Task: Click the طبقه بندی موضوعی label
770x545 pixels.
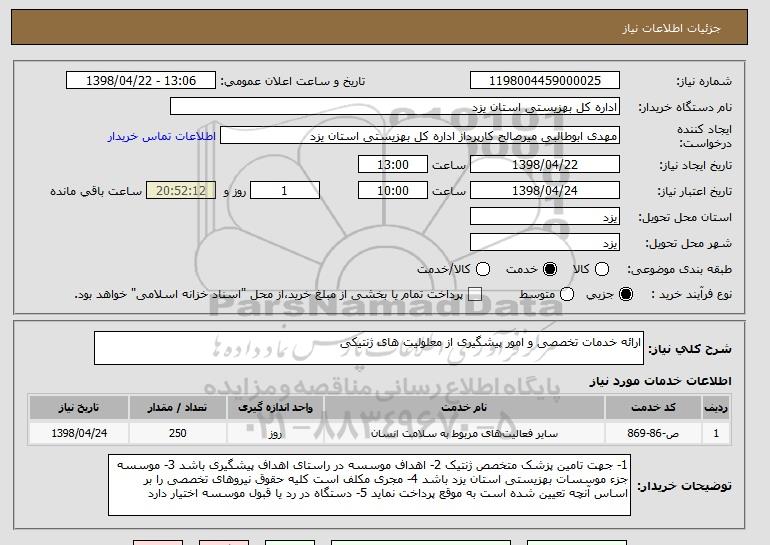Action: pyautogui.click(x=679, y=269)
